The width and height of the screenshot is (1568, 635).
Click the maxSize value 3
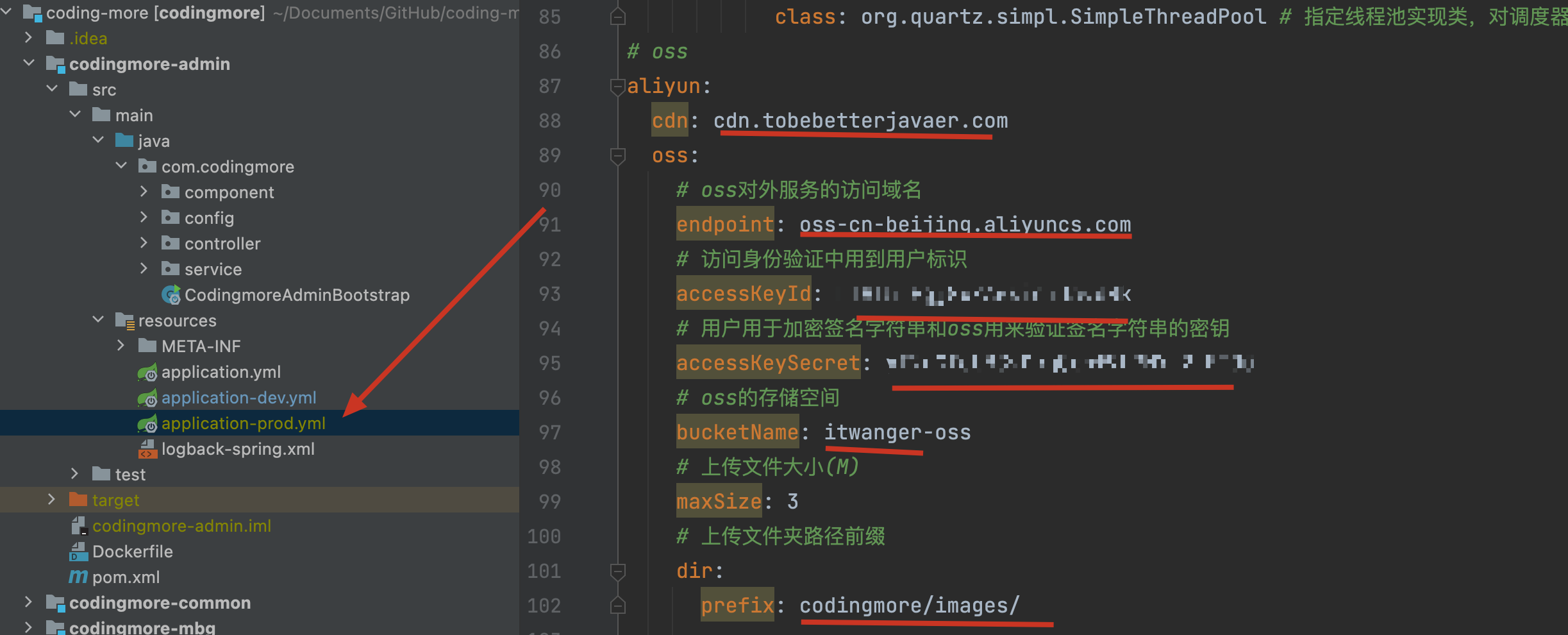coord(792,502)
